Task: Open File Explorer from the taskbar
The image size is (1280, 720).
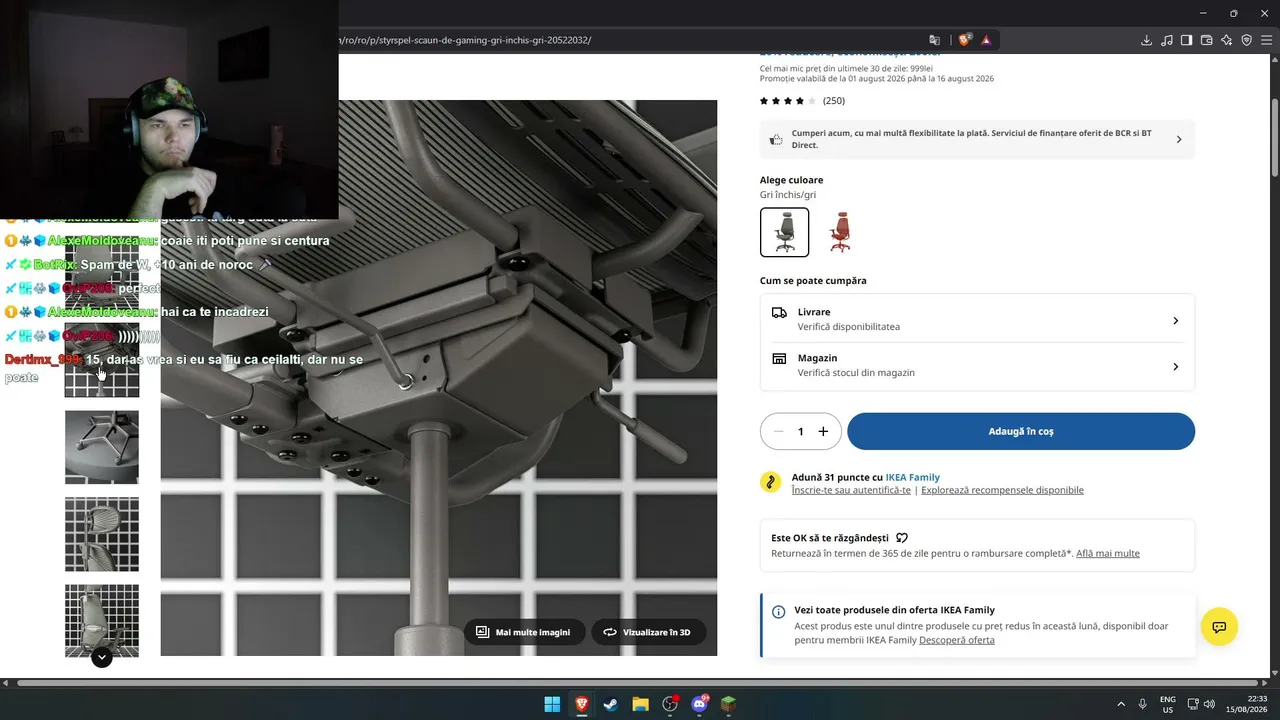Action: point(640,704)
